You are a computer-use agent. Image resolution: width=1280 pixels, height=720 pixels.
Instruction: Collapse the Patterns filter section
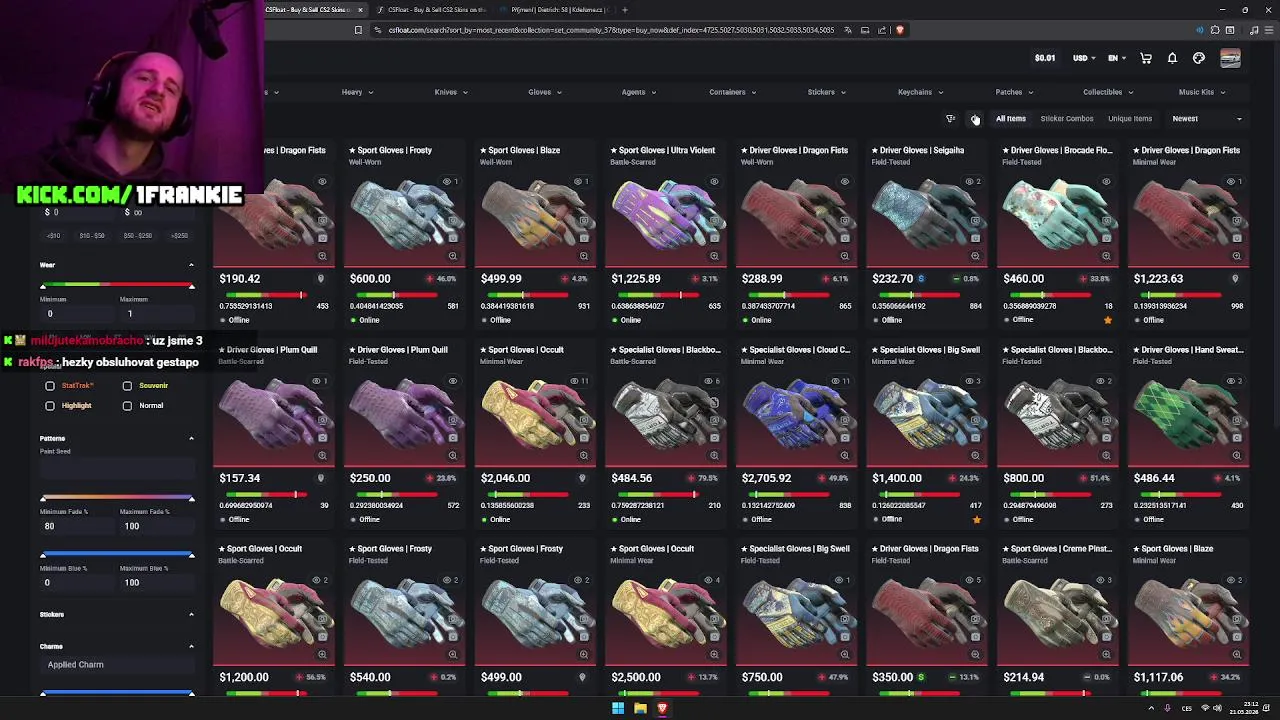pos(191,438)
